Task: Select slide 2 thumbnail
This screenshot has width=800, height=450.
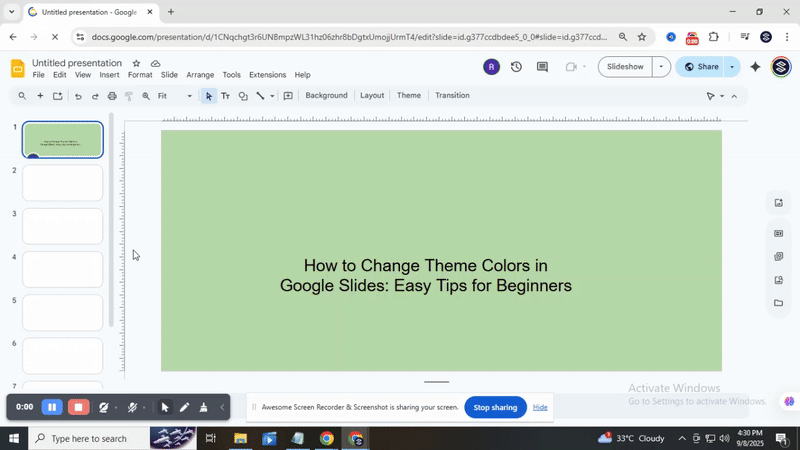Action: click(x=63, y=183)
